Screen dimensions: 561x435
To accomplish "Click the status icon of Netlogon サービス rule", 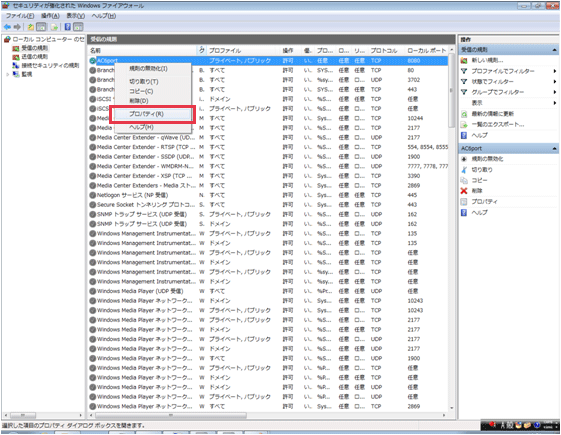I will 92,195.
